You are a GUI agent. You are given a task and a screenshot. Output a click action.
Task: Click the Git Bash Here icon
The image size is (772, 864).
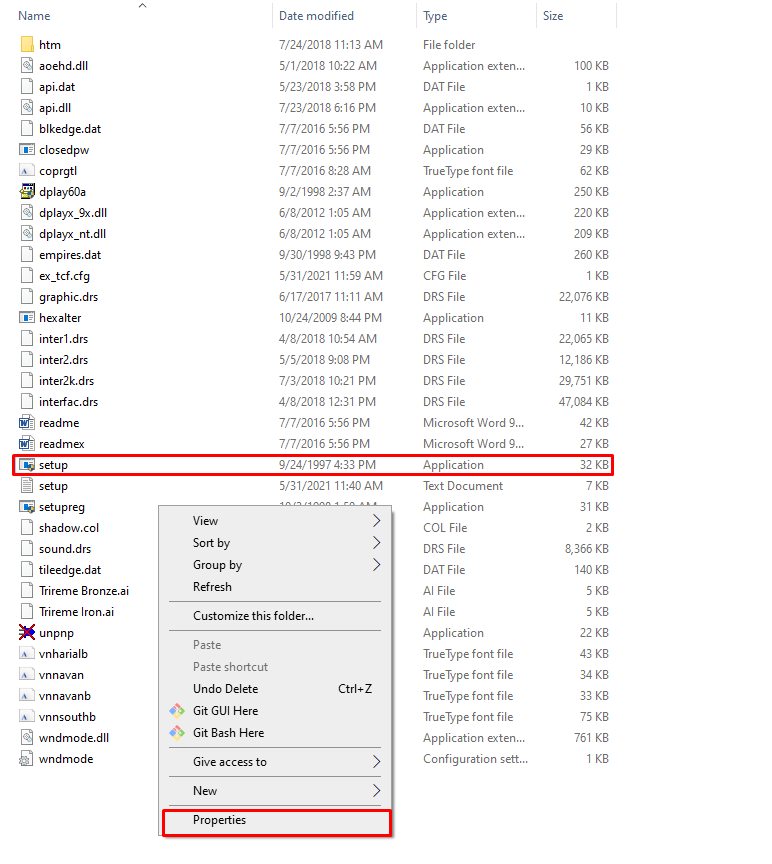tap(177, 733)
